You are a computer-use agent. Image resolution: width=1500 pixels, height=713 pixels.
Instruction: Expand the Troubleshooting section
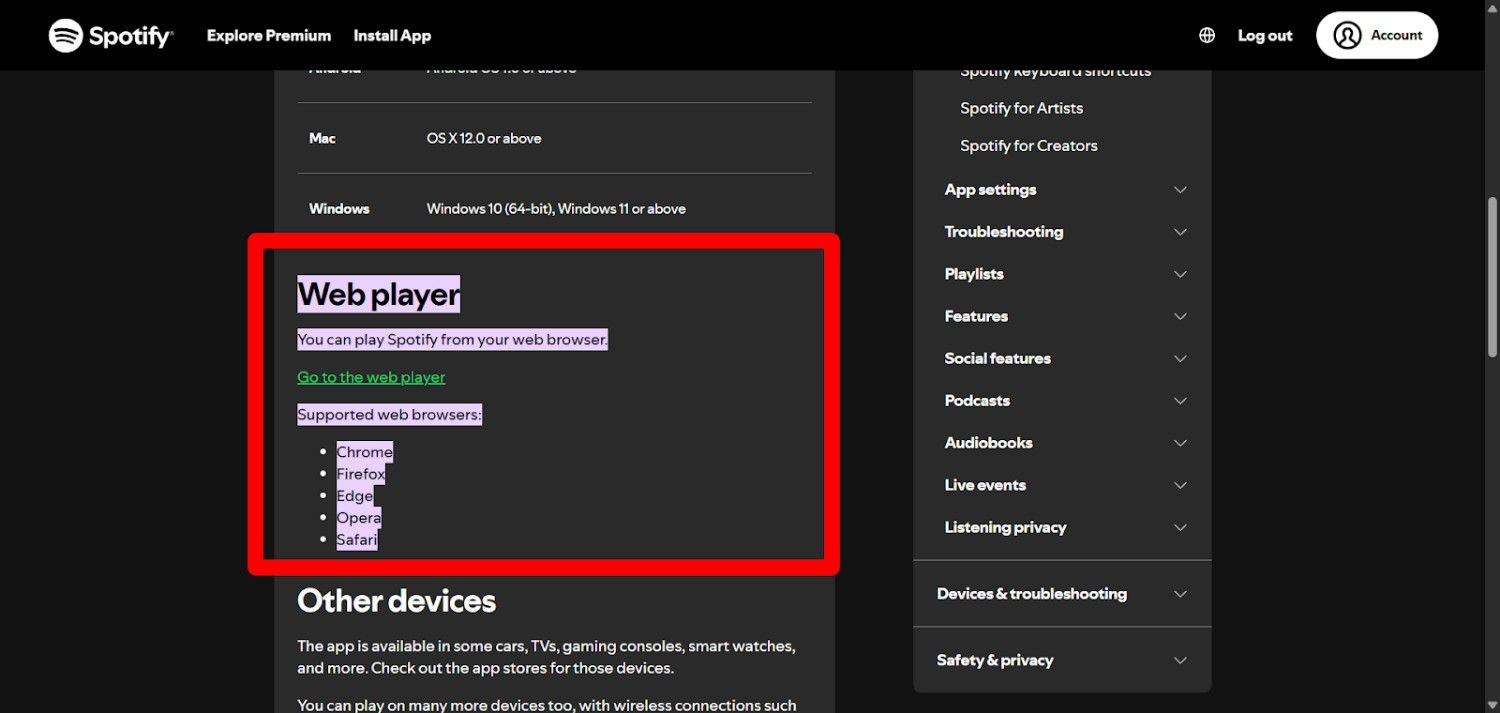1003,231
